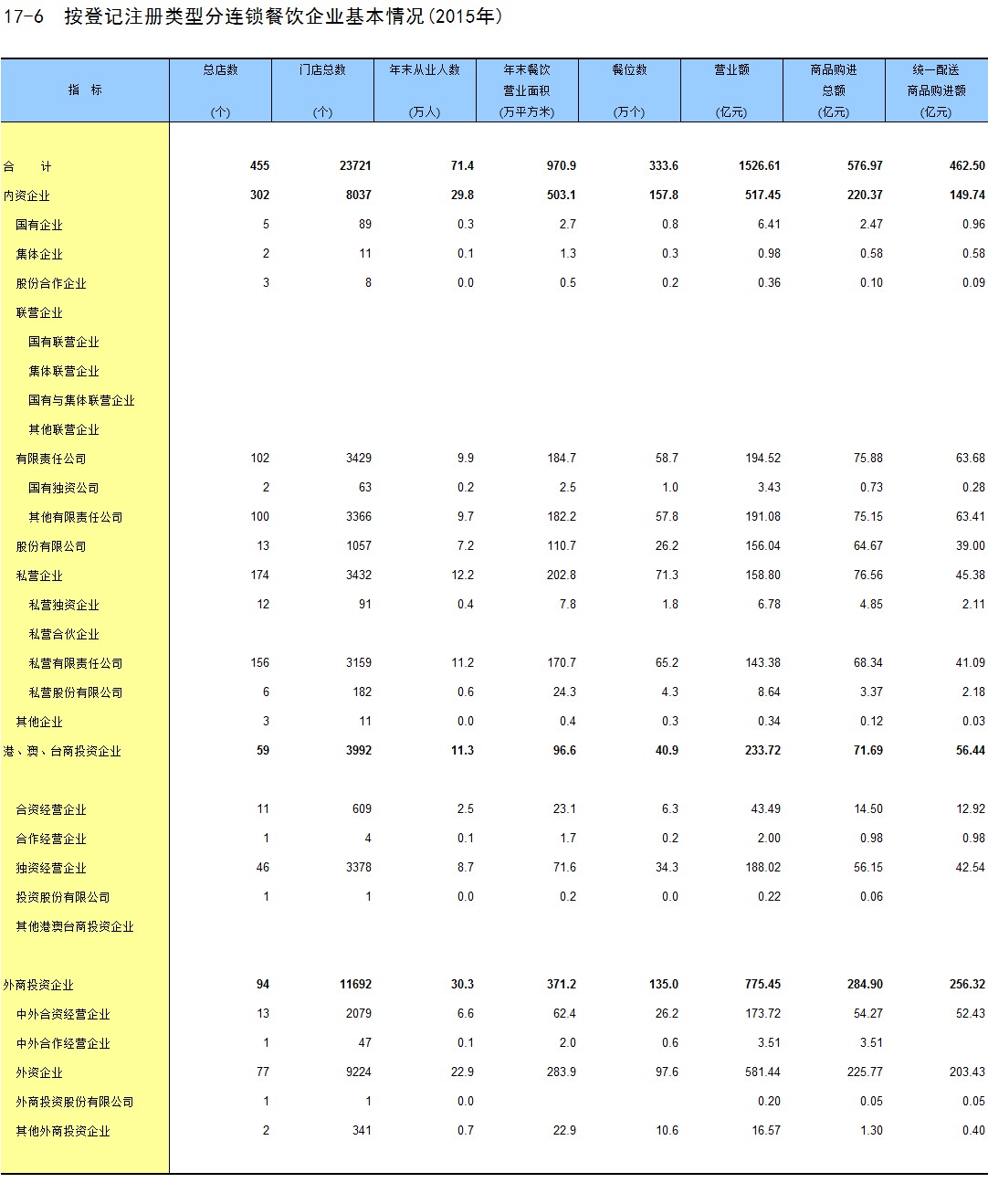Click the '私营企业' row label
This screenshot has height=1204, width=988.
click(x=39, y=576)
